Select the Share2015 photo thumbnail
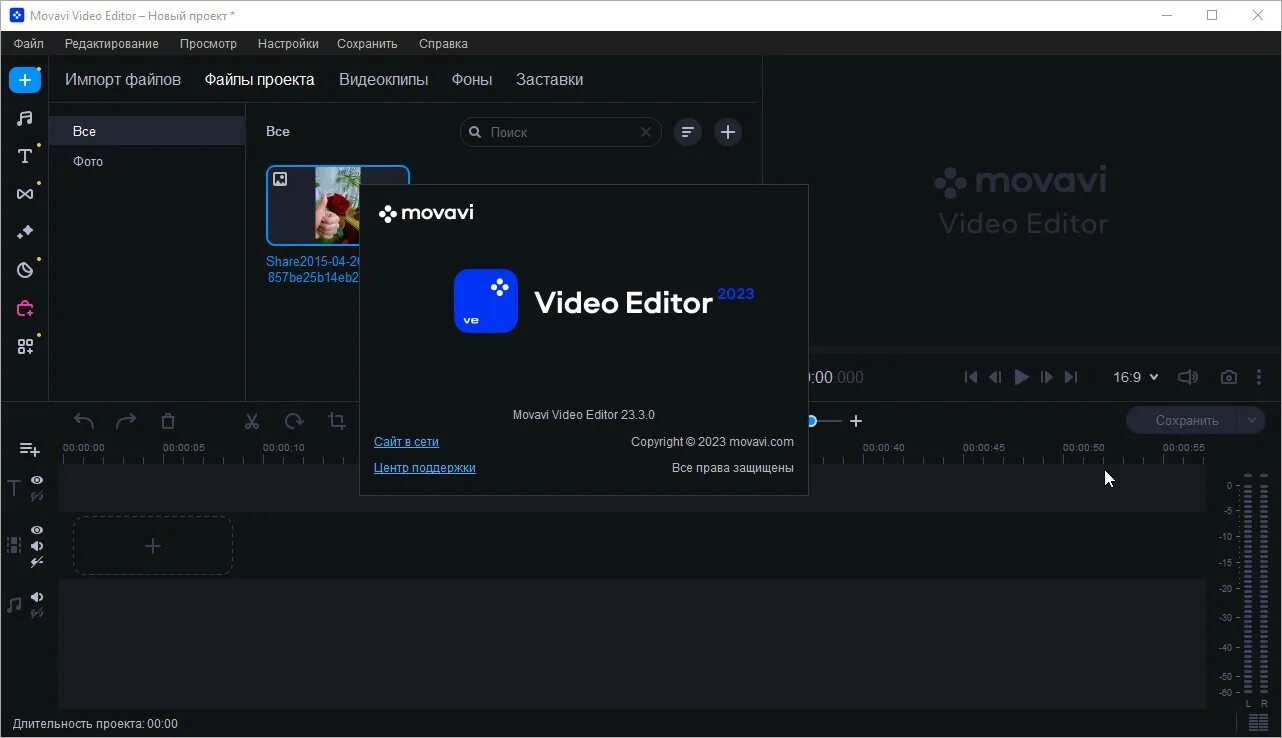The height and width of the screenshot is (738, 1282). (x=338, y=205)
